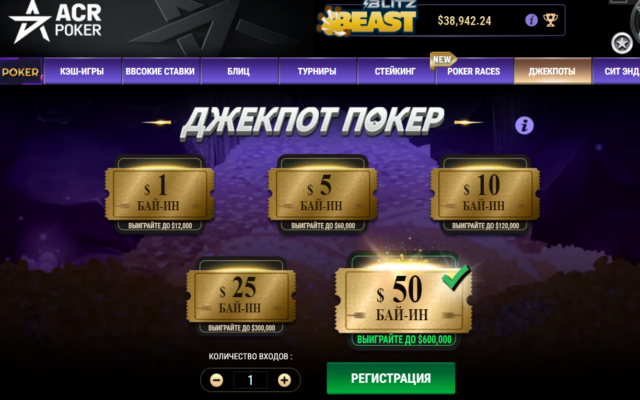Click the round star badge icon

tap(622, 43)
